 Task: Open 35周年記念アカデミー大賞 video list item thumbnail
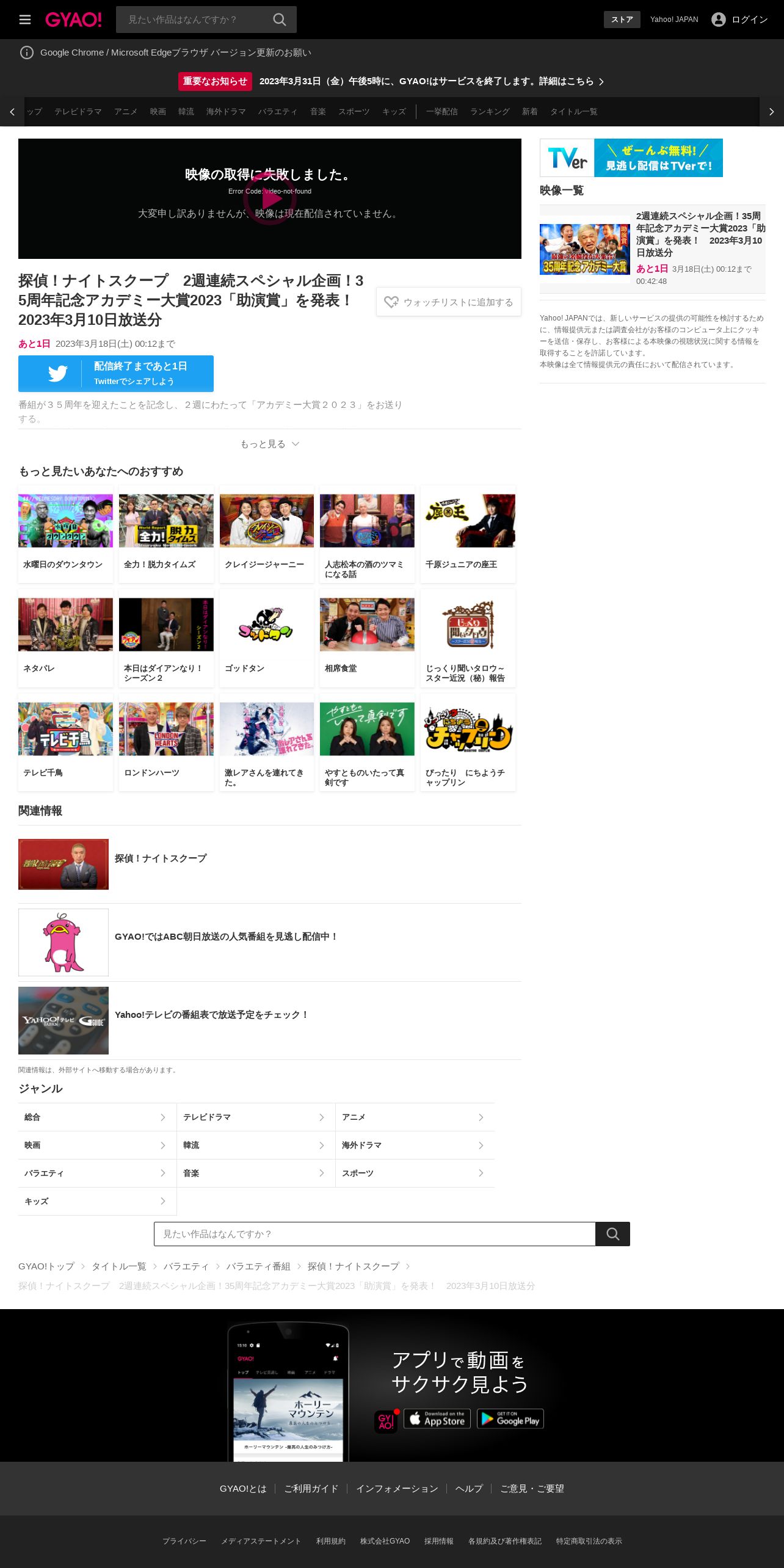[x=585, y=249]
